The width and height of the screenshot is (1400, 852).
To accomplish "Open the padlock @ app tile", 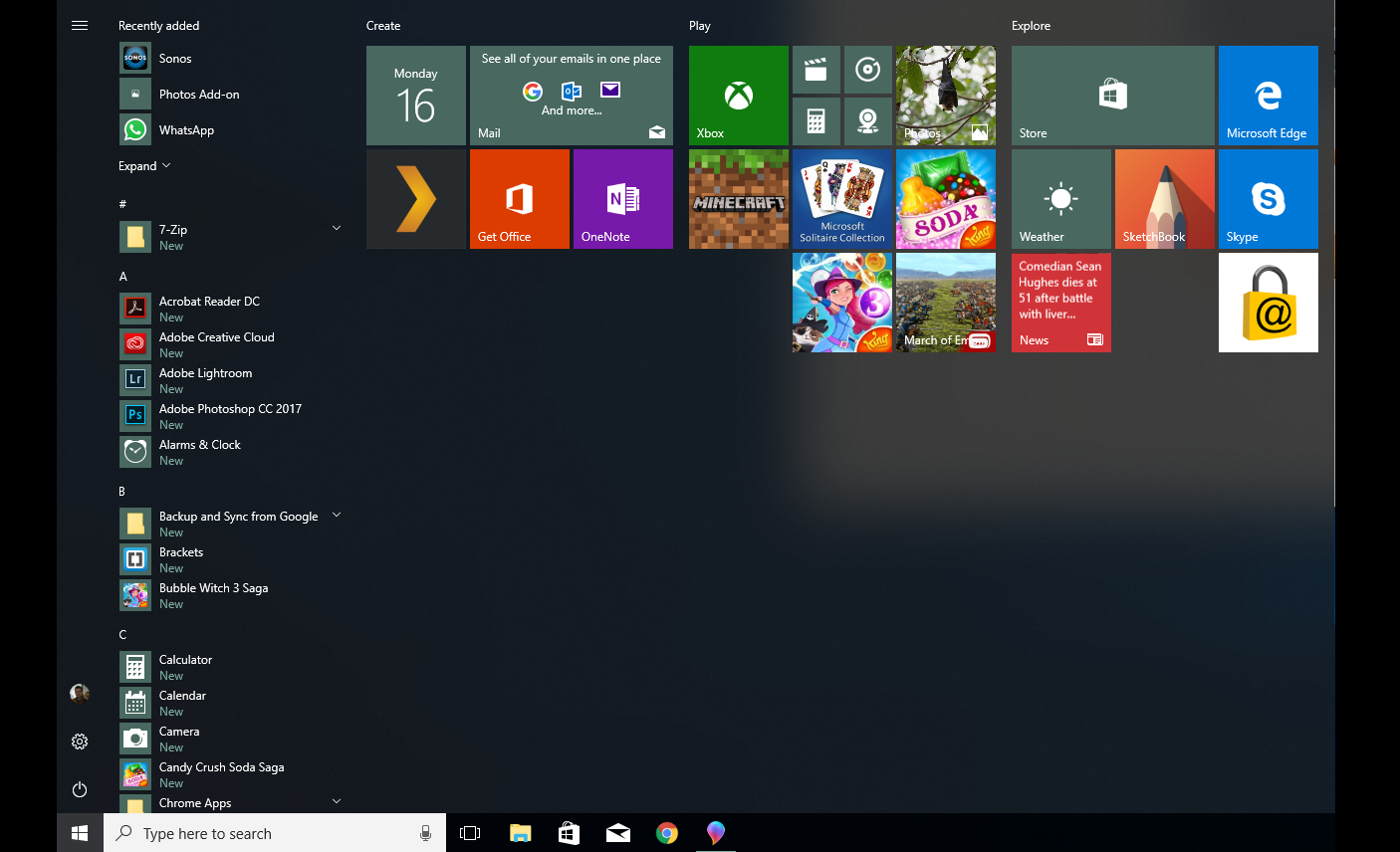I will (x=1269, y=303).
